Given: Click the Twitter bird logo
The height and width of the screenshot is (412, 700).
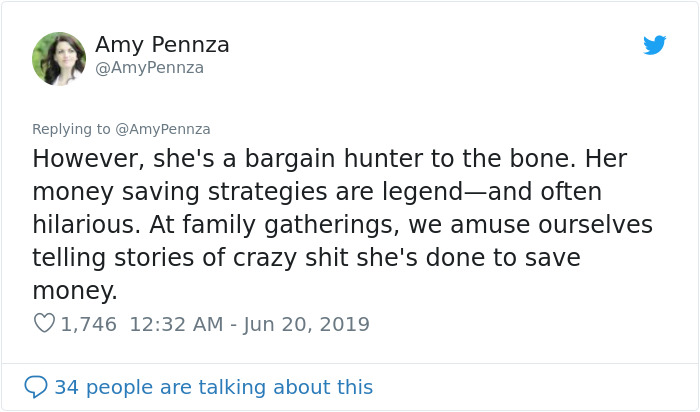Looking at the screenshot, I should coord(654,45).
